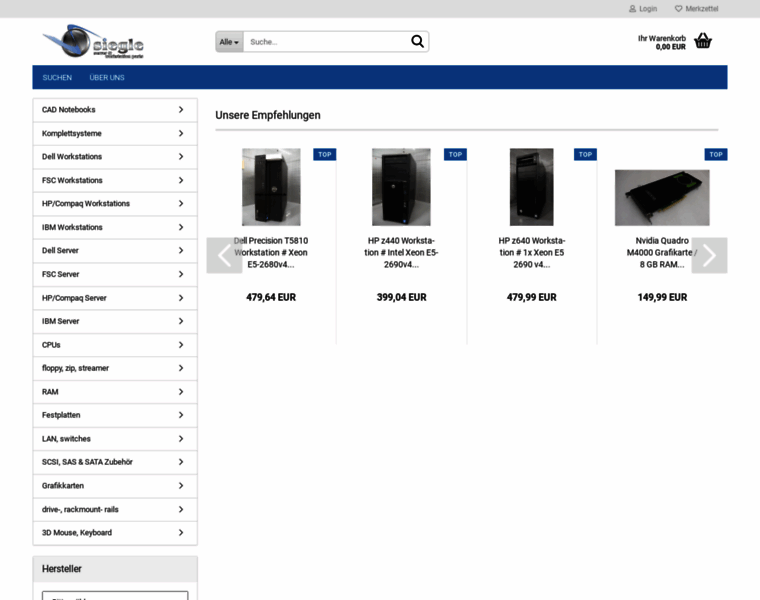The width and height of the screenshot is (760, 600).
Task: Click price 399,04 EUR
Action: 401,298
